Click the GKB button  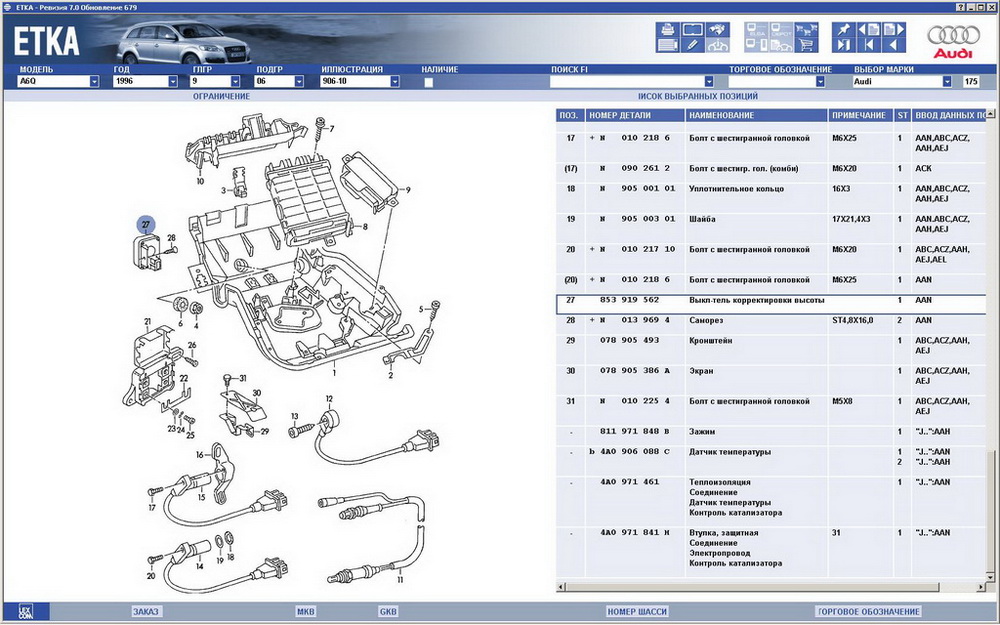388,612
